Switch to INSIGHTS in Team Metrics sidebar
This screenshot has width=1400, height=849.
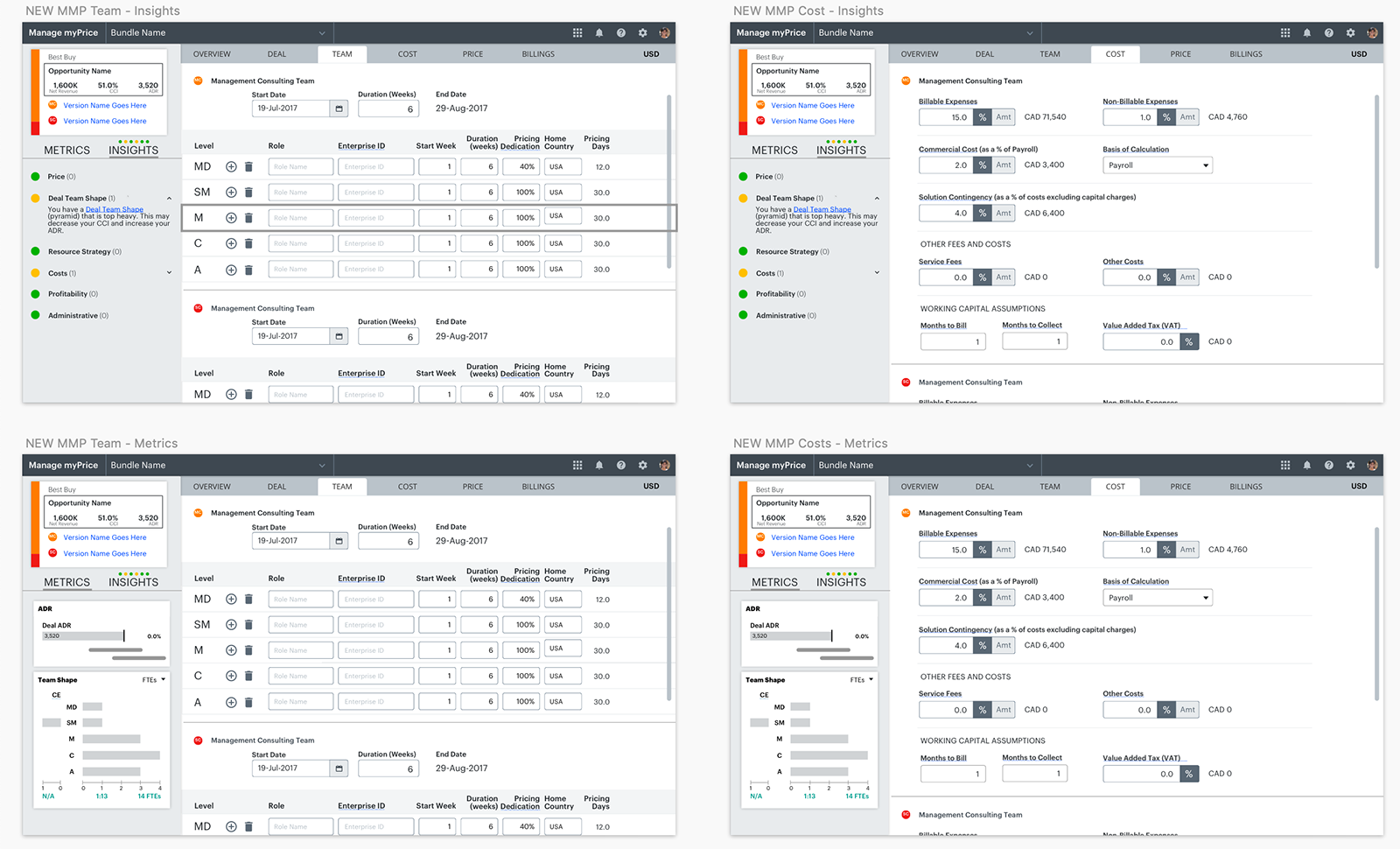point(134,582)
